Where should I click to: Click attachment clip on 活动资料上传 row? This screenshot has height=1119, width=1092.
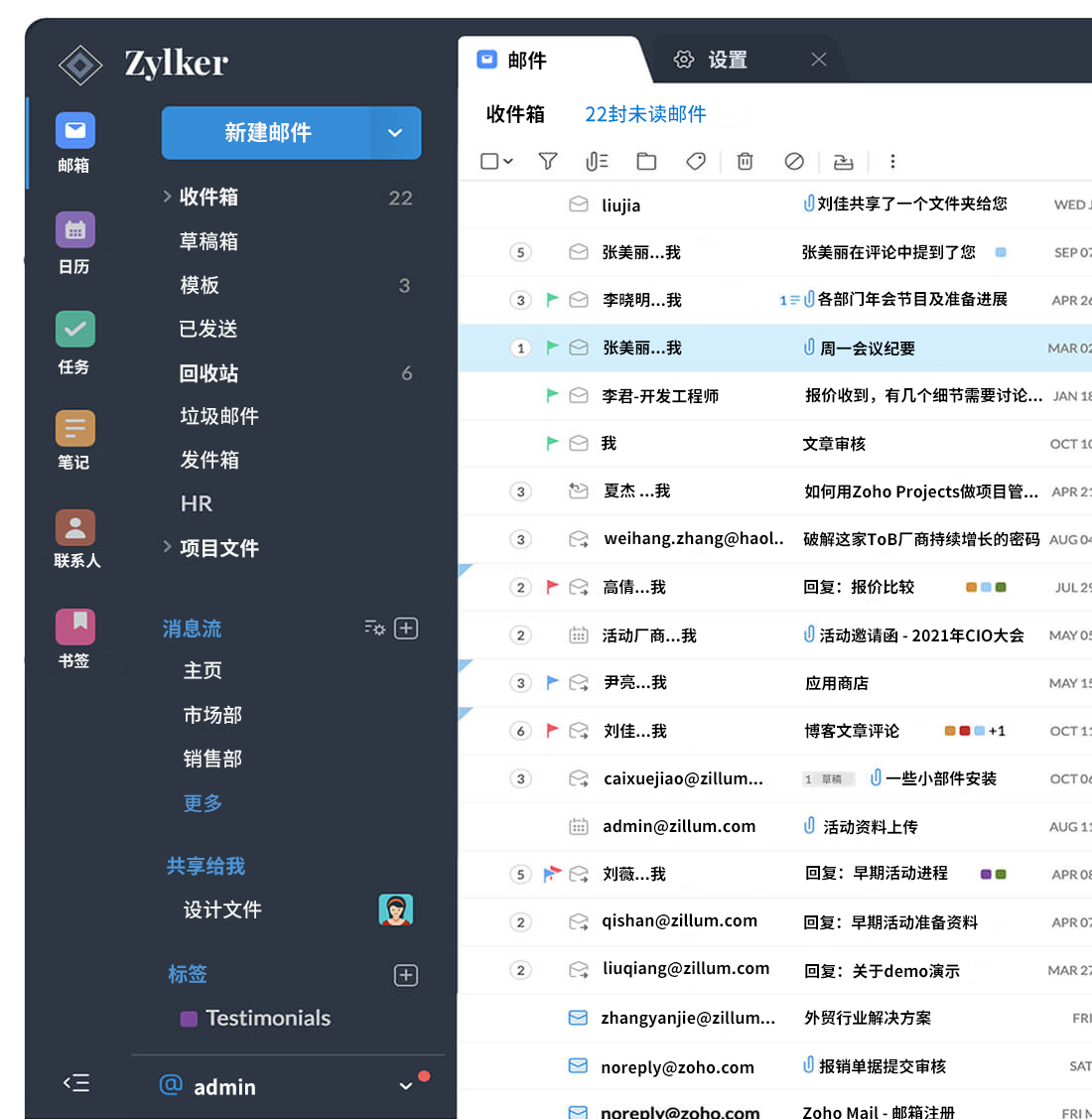809,826
